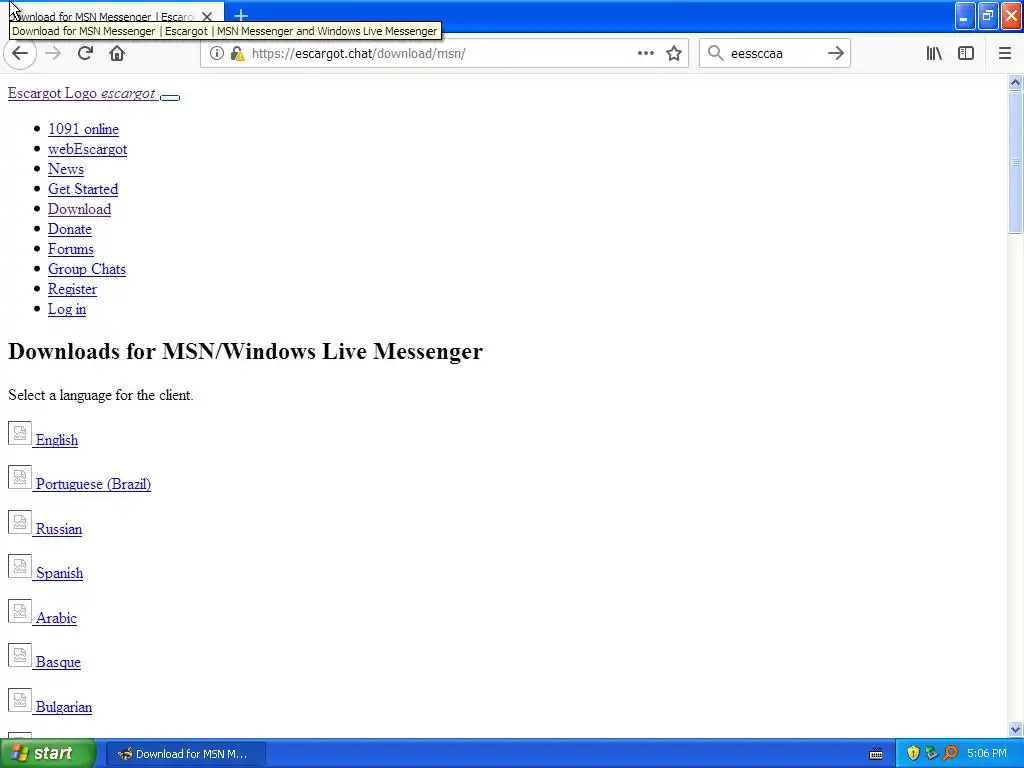Viewport: 1024px width, 768px height.
Task: Click the 5:06 PM taskbar clock
Action: coord(987,754)
